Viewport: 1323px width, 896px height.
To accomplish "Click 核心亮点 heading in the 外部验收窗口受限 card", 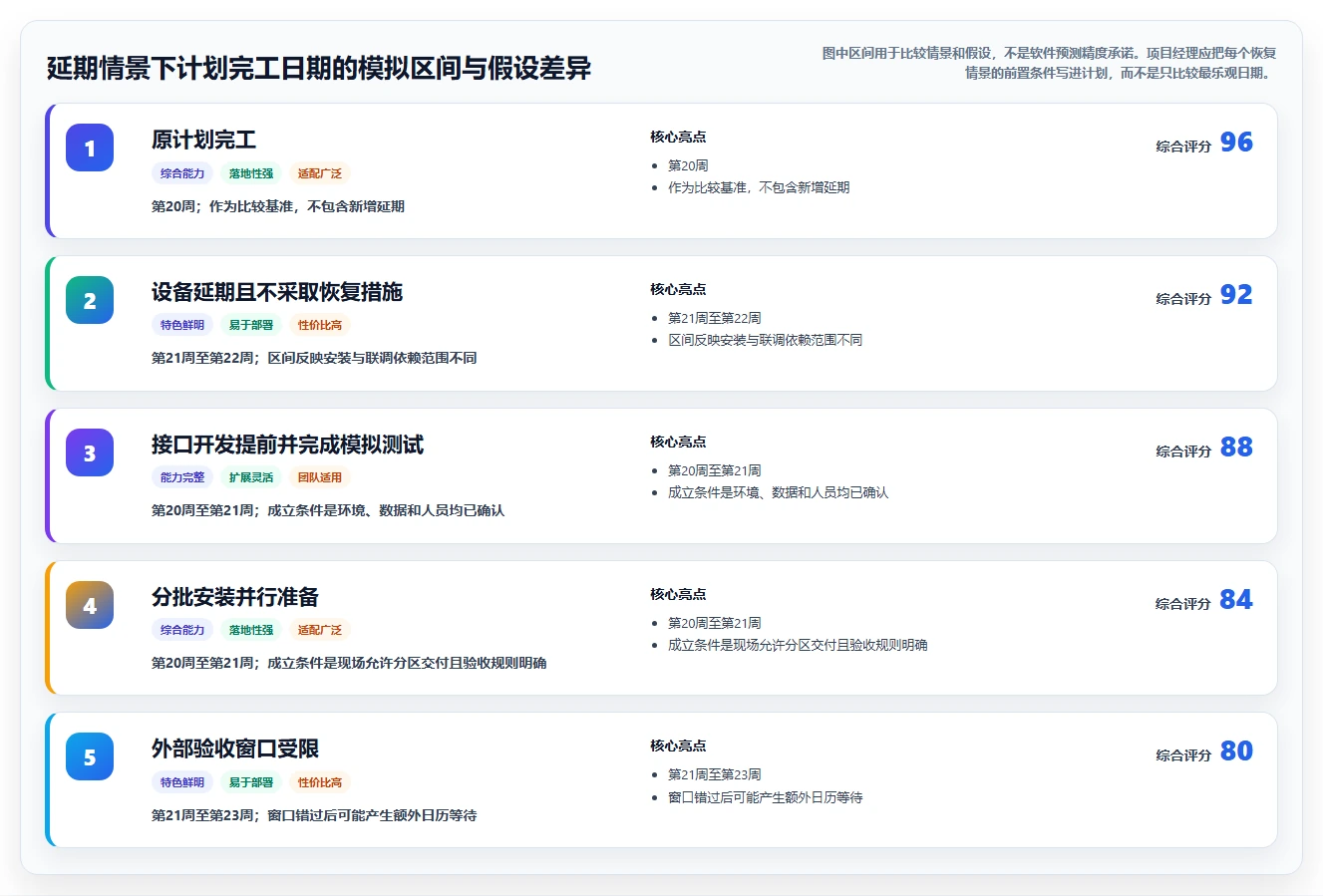I will [678, 746].
